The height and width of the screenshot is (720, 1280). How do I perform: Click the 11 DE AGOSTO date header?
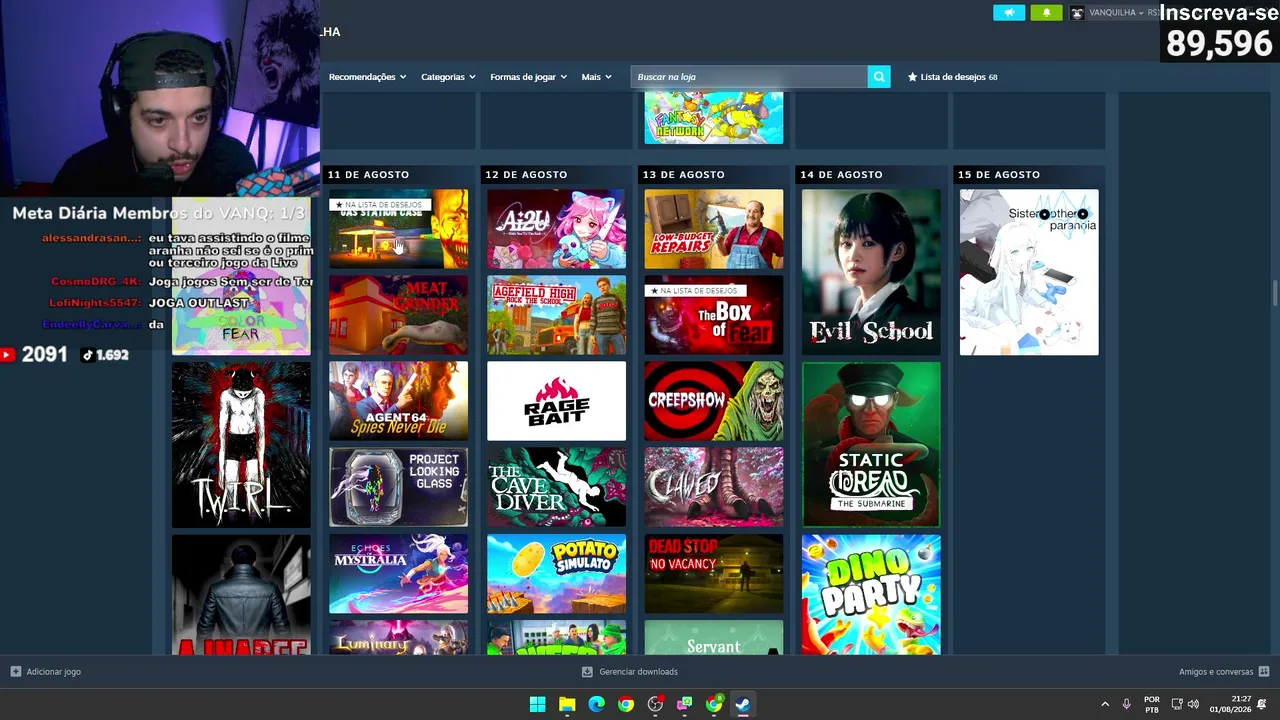coord(368,175)
